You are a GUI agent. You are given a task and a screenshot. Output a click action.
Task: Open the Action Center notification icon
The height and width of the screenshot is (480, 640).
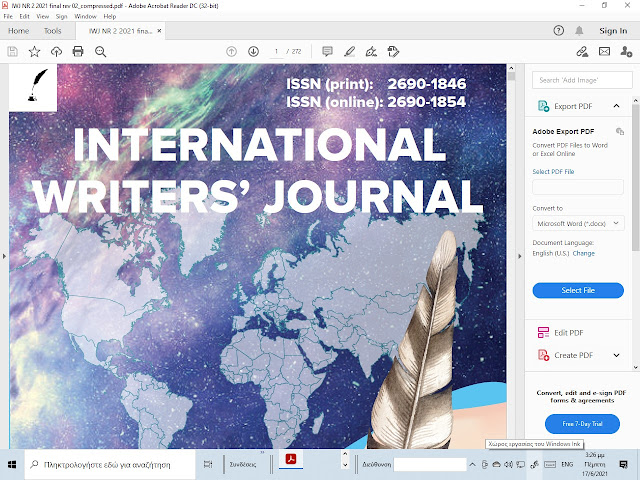point(623,464)
